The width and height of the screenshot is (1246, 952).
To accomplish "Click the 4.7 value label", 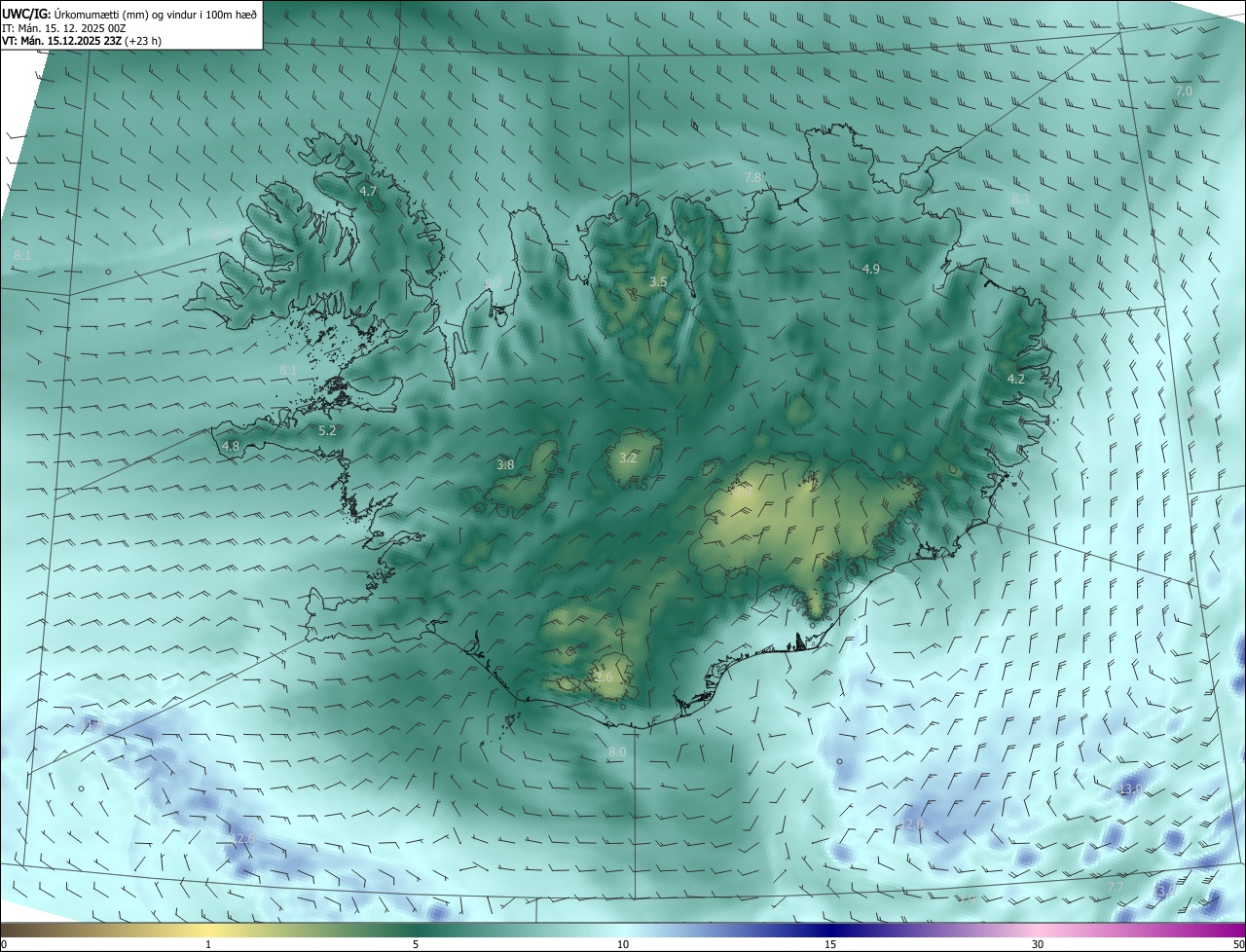I will [368, 191].
